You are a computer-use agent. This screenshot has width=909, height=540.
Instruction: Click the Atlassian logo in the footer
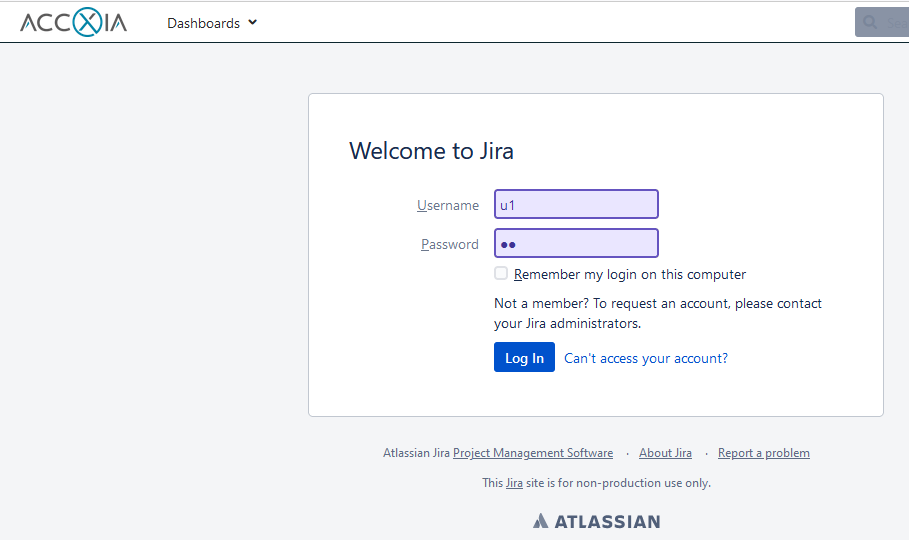(596, 521)
